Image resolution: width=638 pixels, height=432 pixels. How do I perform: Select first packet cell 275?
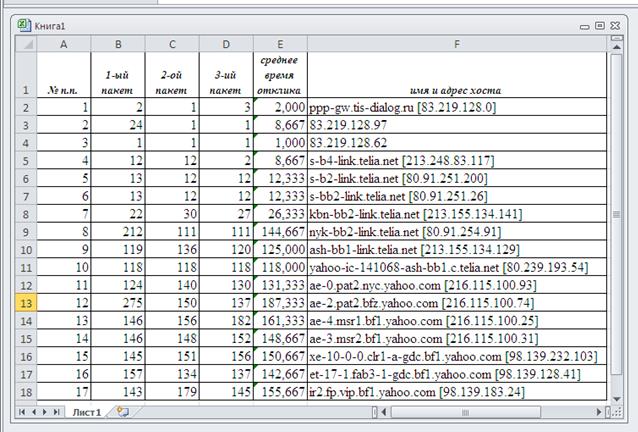pyautogui.click(x=118, y=303)
